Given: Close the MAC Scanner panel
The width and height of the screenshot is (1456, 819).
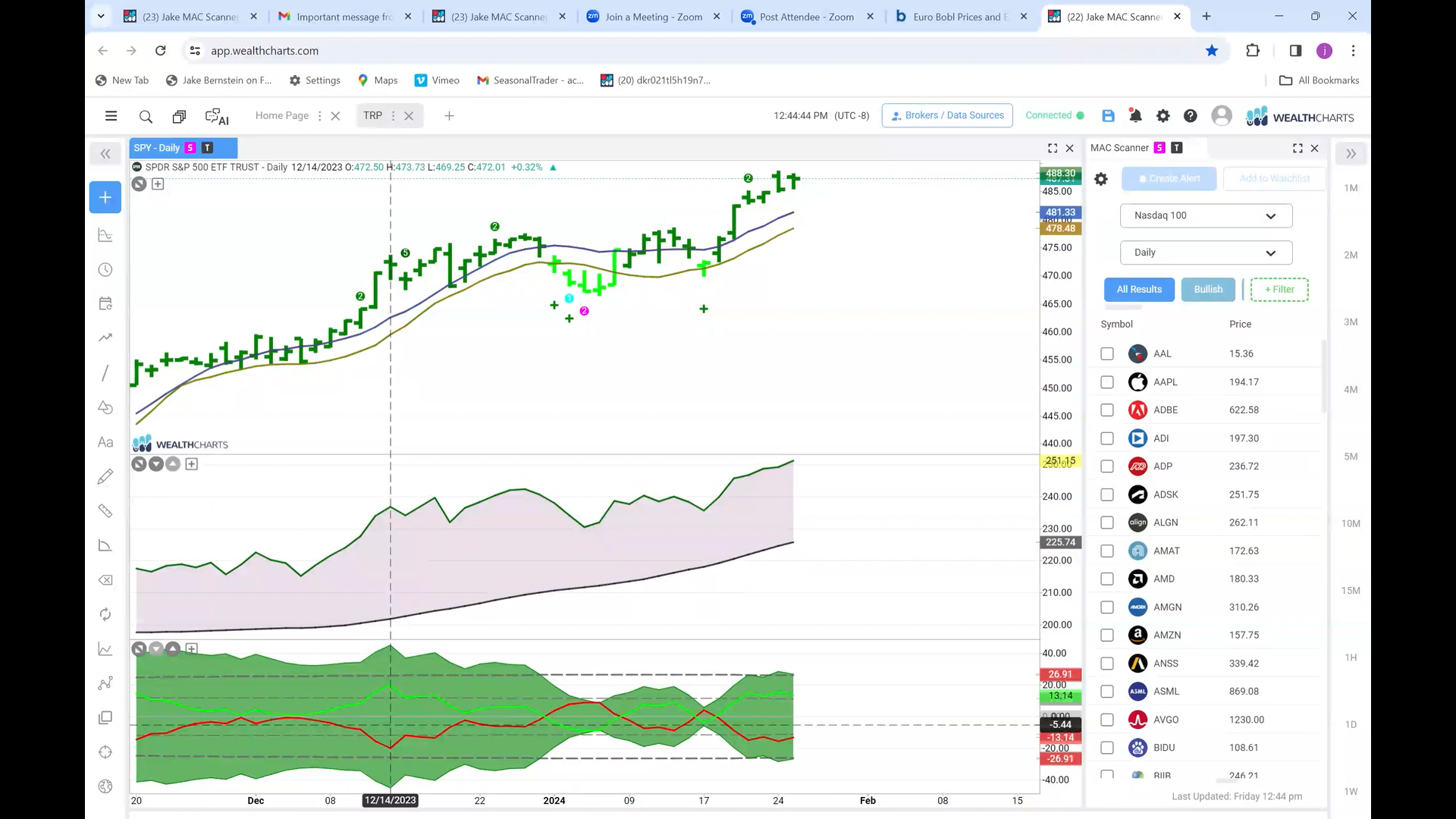Looking at the screenshot, I should point(1315,148).
